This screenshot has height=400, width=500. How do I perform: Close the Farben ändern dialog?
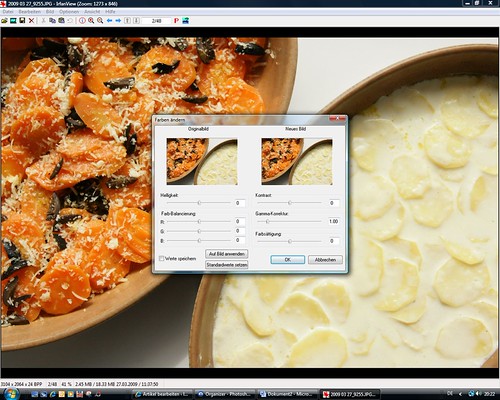click(x=338, y=119)
